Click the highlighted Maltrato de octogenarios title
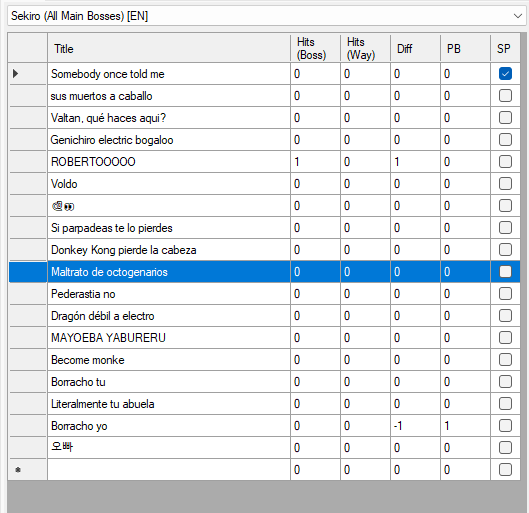 169,272
